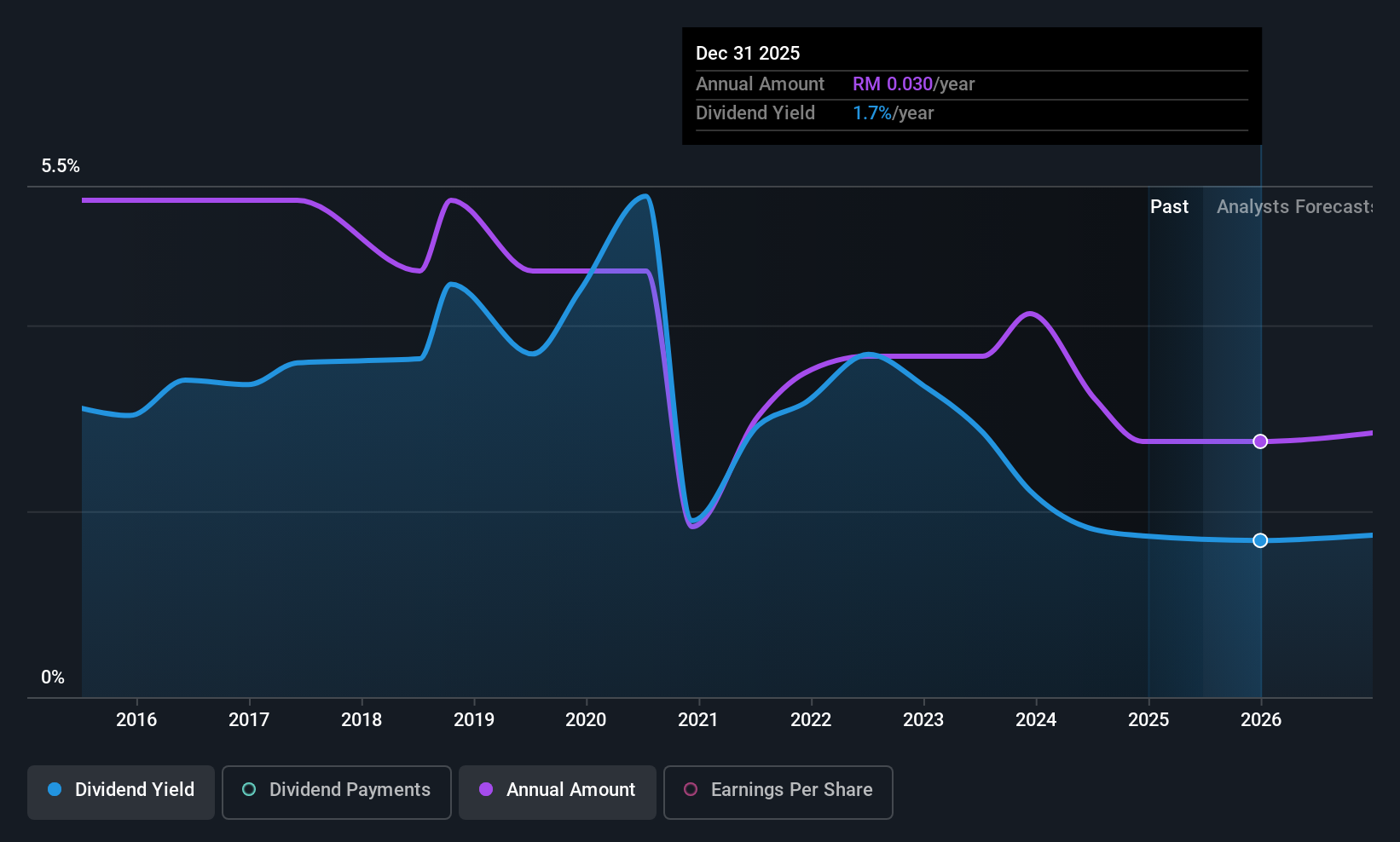The image size is (1400, 842).
Task: Click the Annual Amount tooltip row label
Action: click(760, 84)
